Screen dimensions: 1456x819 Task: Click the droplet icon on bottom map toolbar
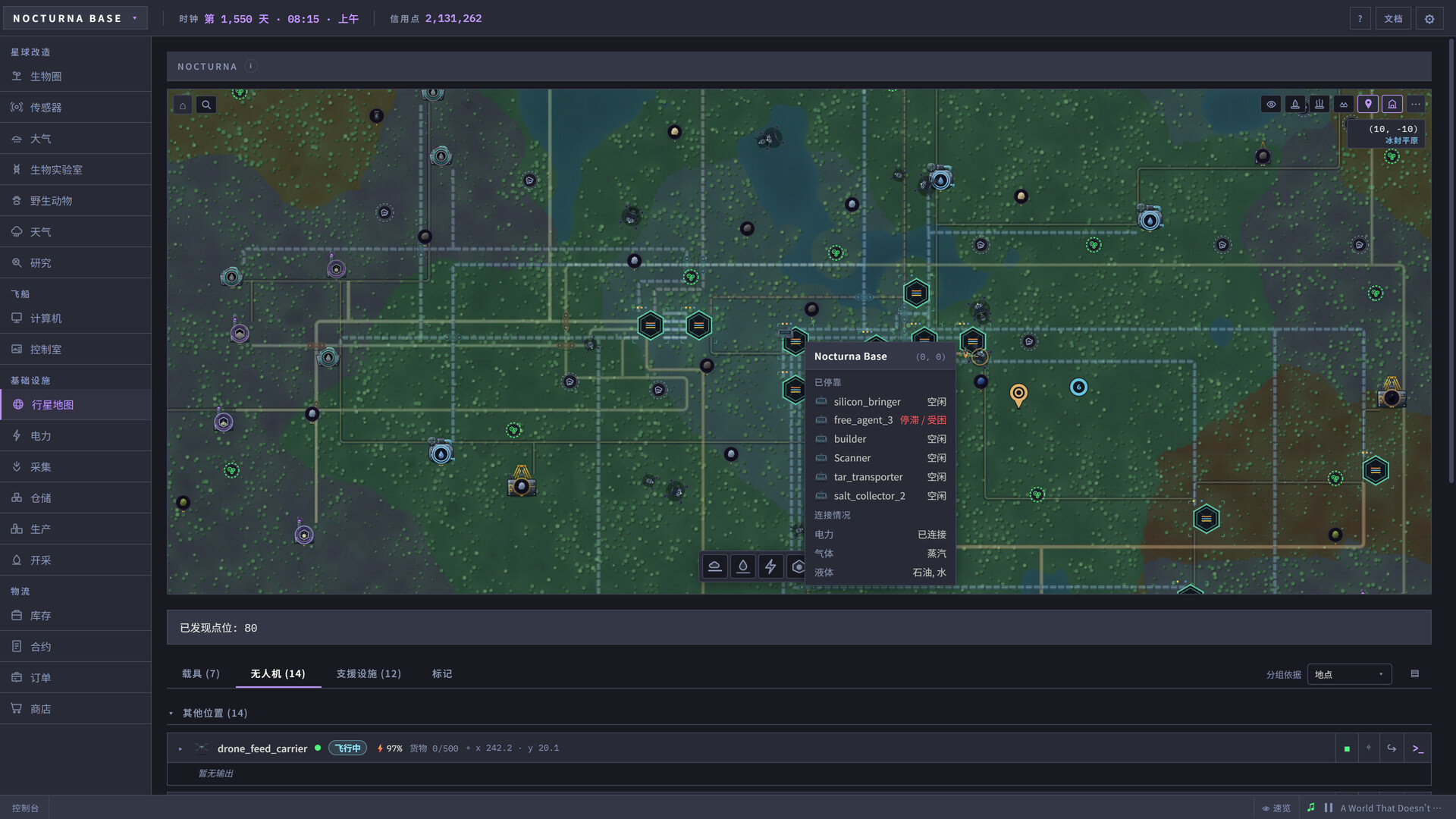point(743,566)
